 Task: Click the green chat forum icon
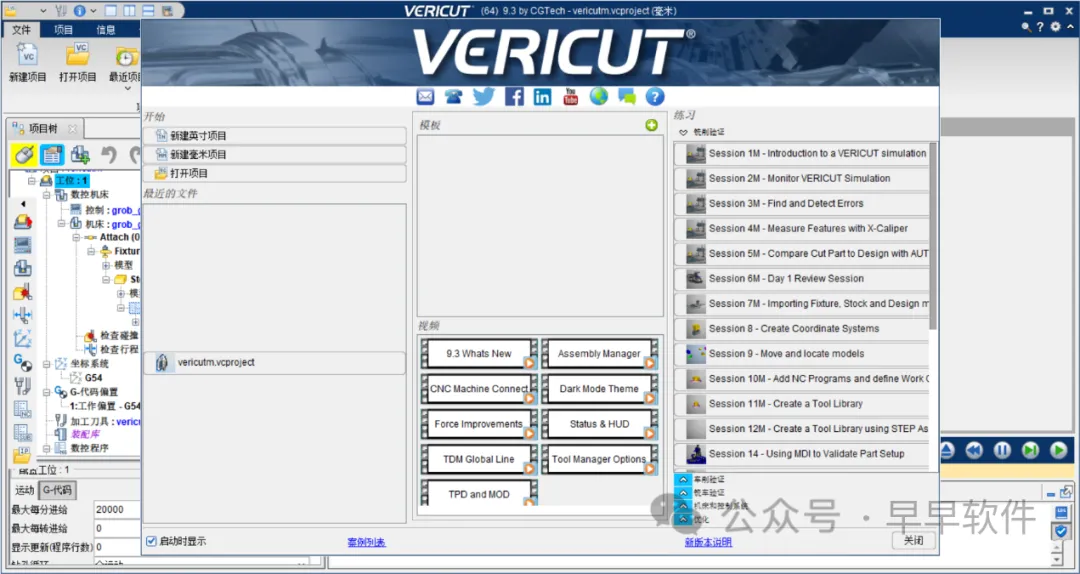(627, 96)
